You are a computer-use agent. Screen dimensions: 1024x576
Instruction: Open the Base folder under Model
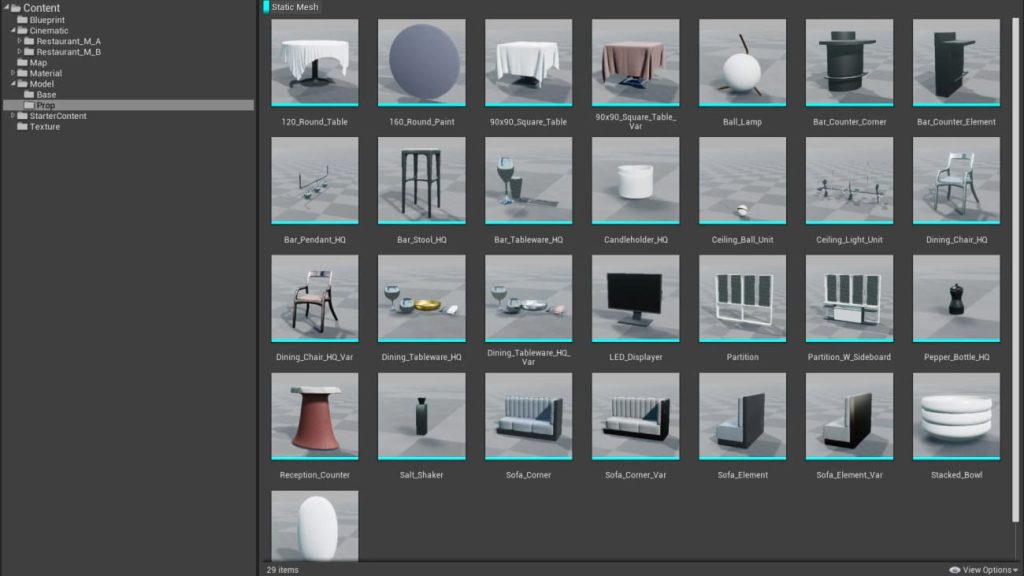46,95
